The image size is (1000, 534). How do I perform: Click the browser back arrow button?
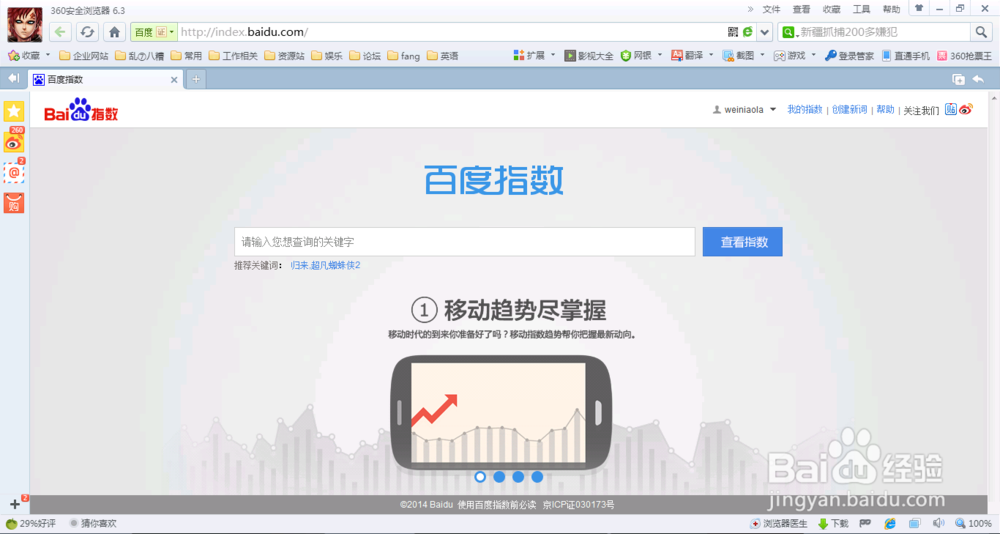(60, 31)
